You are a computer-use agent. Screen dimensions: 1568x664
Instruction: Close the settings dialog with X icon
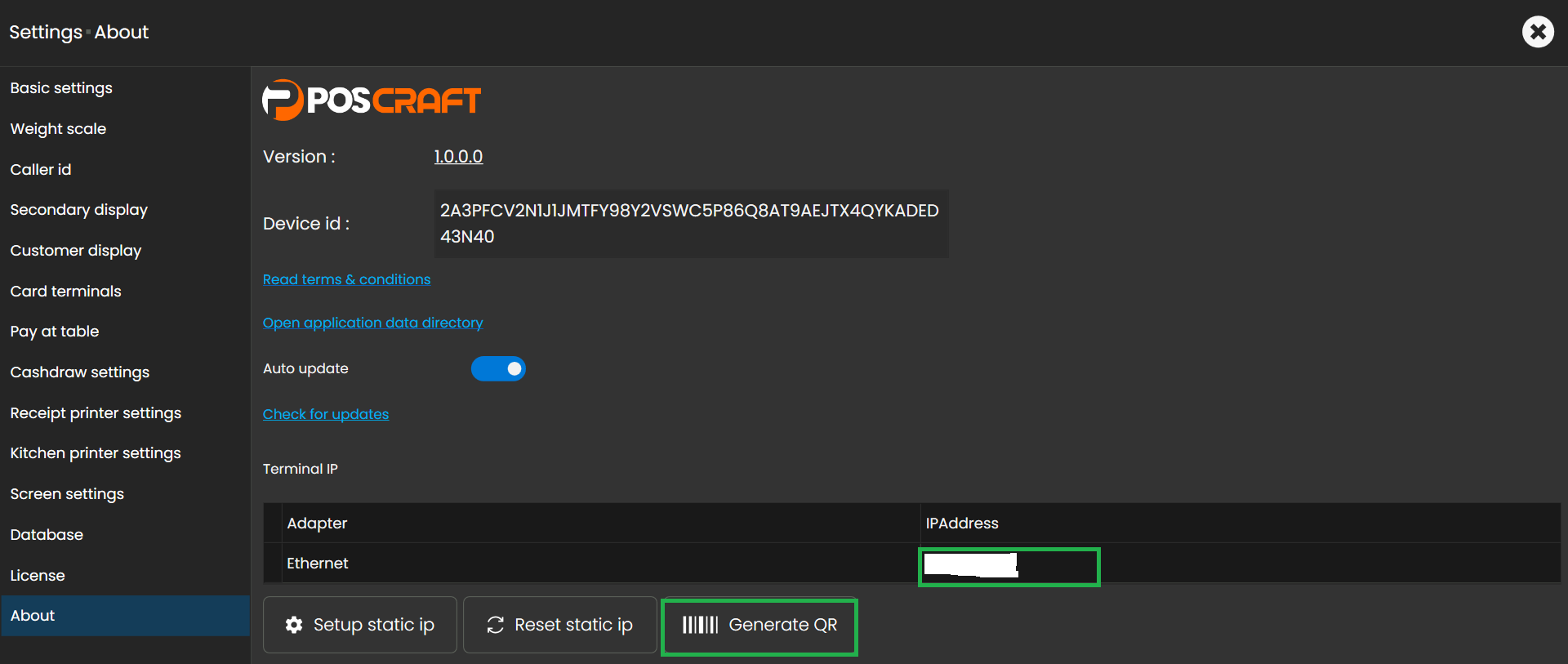(1537, 32)
